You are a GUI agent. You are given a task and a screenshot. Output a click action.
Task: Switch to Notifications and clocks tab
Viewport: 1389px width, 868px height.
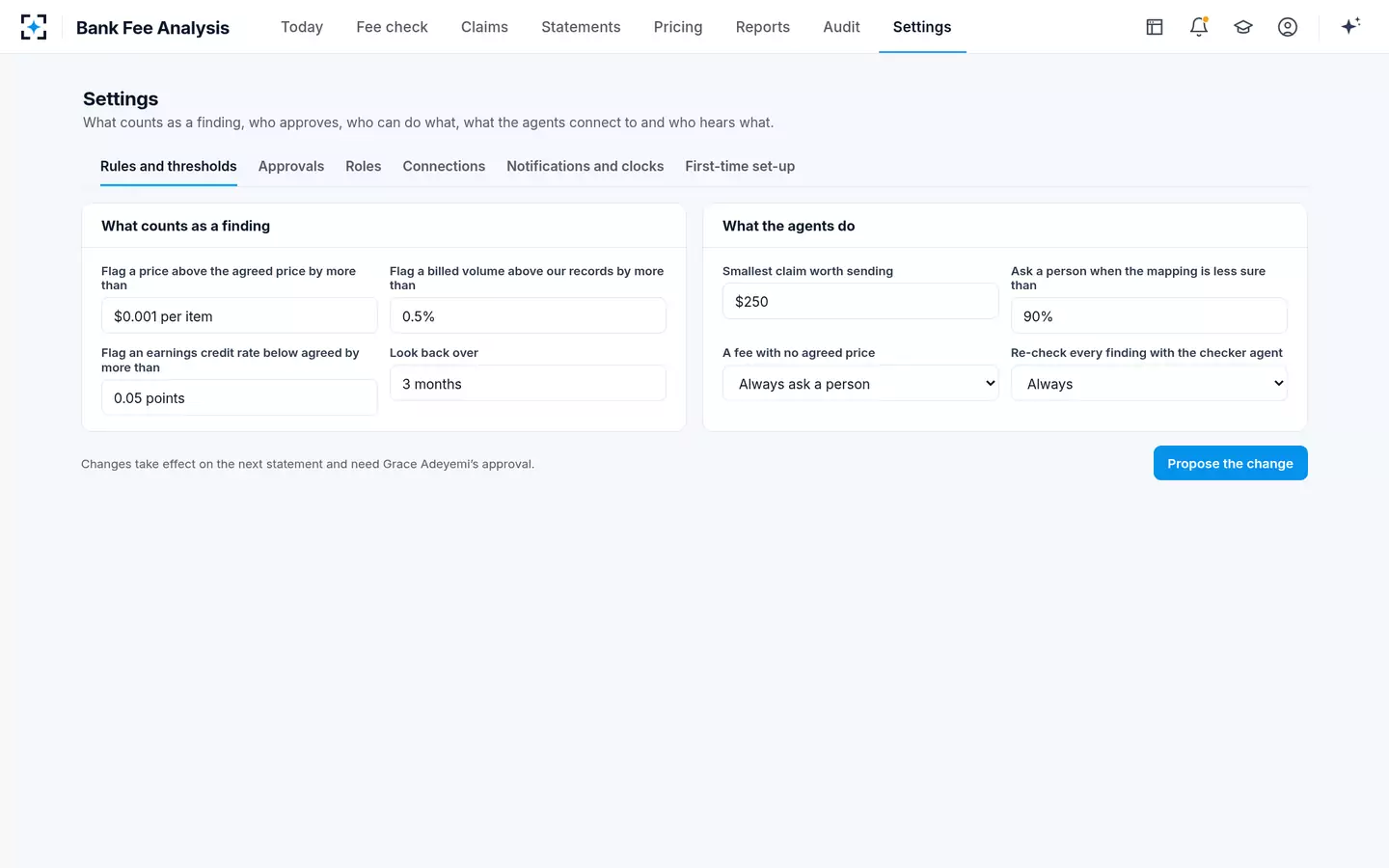[x=586, y=166]
